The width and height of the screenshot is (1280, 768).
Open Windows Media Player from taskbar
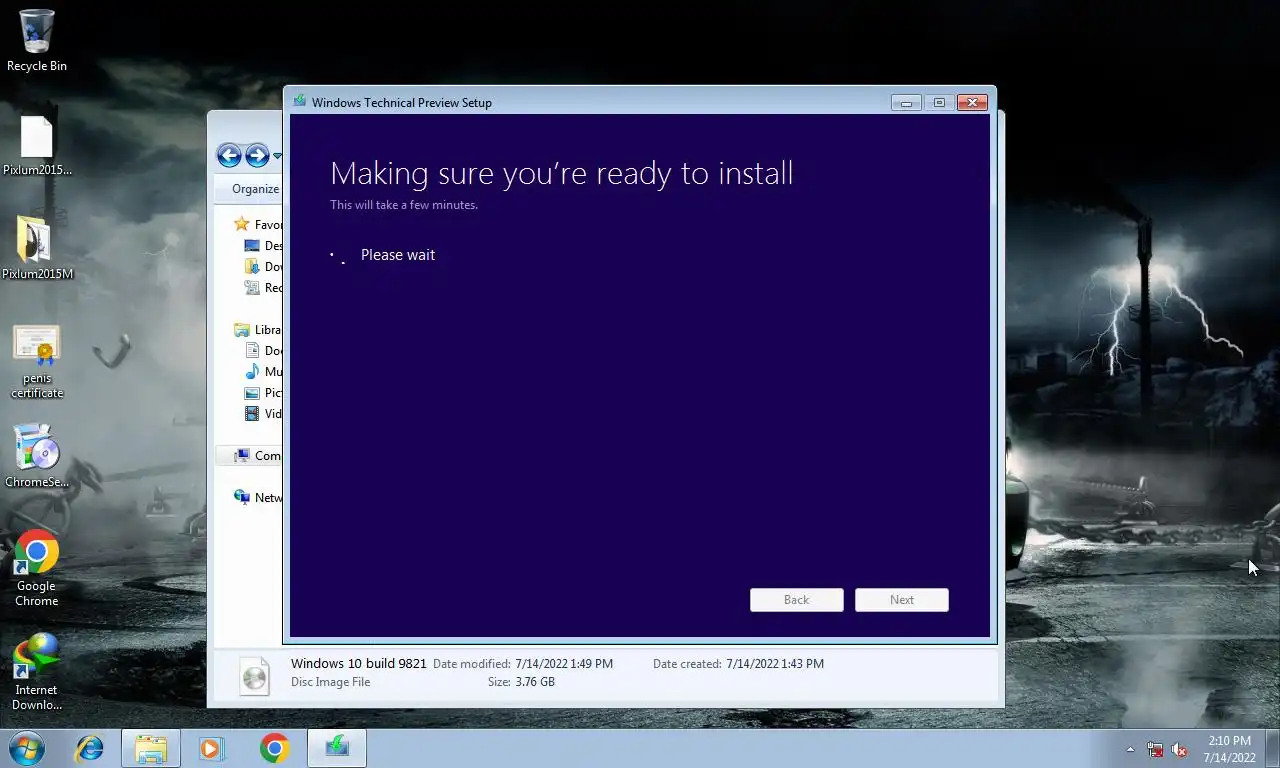(211, 748)
